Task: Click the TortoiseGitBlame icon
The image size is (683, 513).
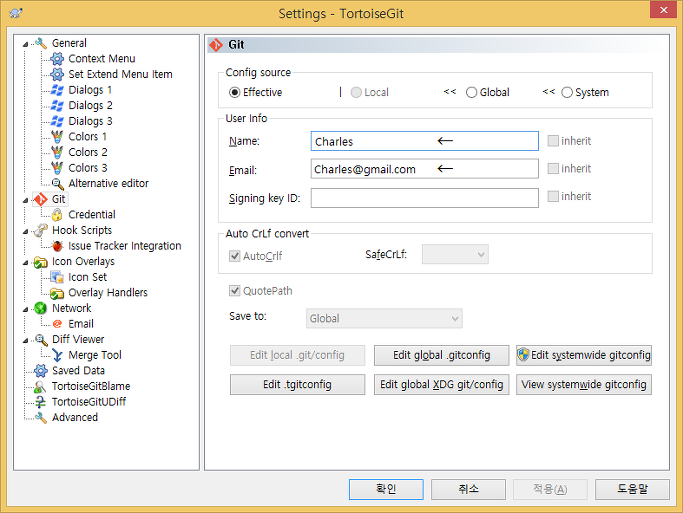Action: coord(41,386)
